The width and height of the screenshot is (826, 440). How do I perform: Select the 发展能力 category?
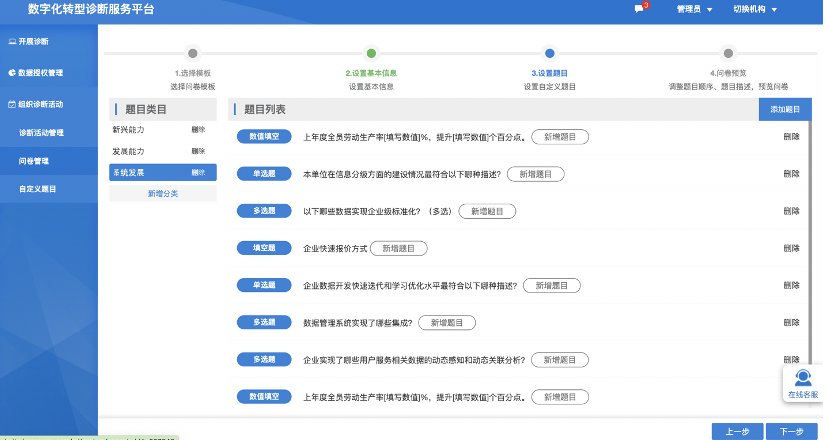(128, 151)
